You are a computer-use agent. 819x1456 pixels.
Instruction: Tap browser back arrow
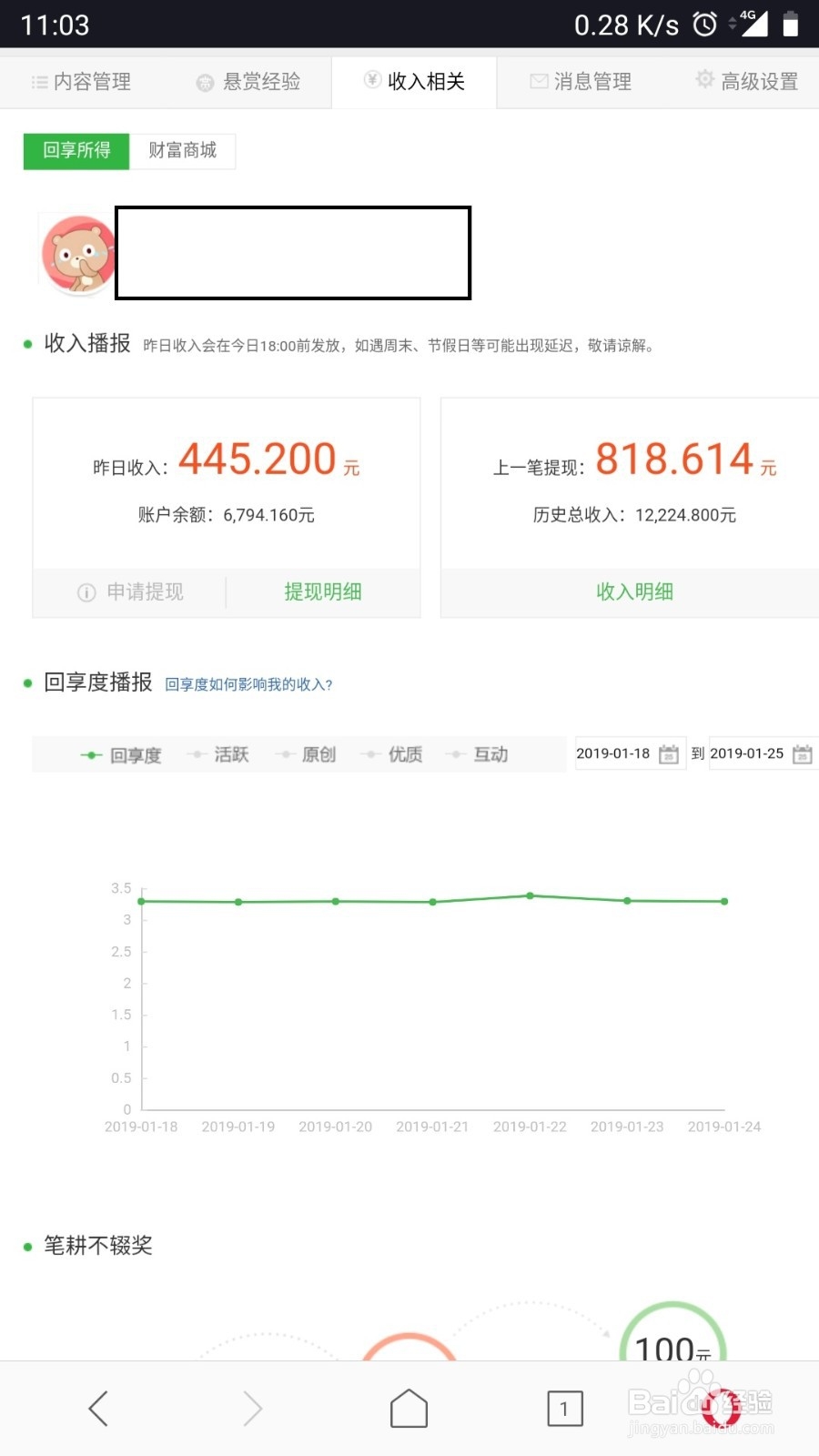point(98,1409)
